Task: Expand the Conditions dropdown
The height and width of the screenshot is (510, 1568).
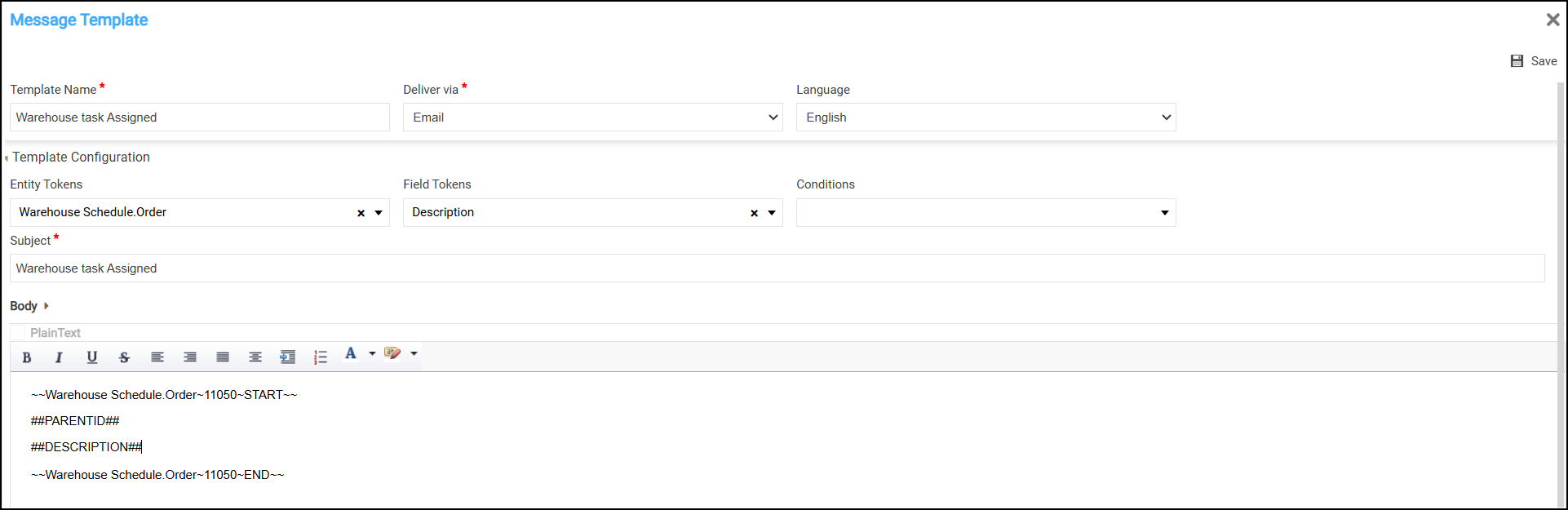Action: click(x=1164, y=213)
